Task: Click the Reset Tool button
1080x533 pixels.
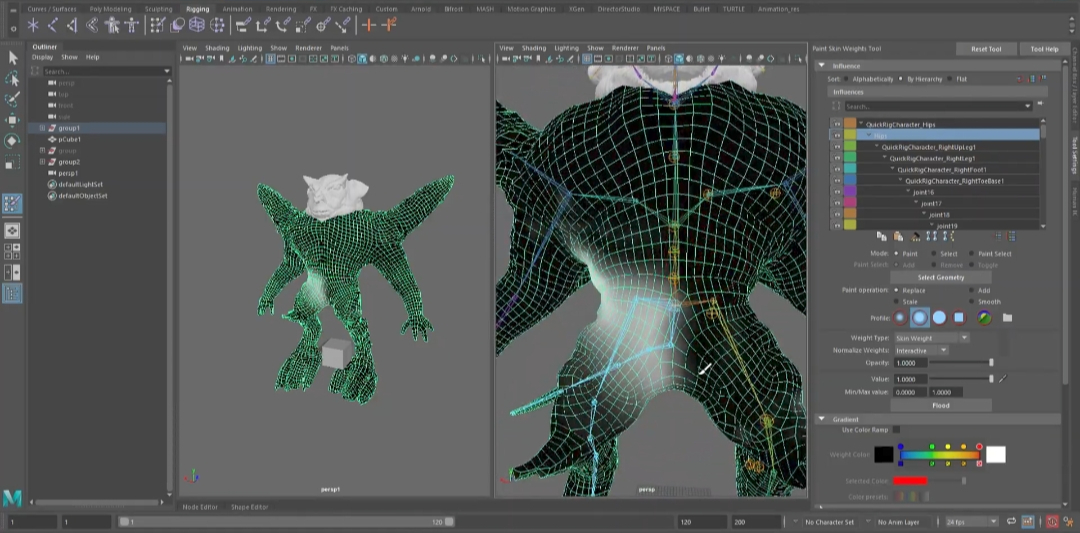Action: [x=986, y=49]
